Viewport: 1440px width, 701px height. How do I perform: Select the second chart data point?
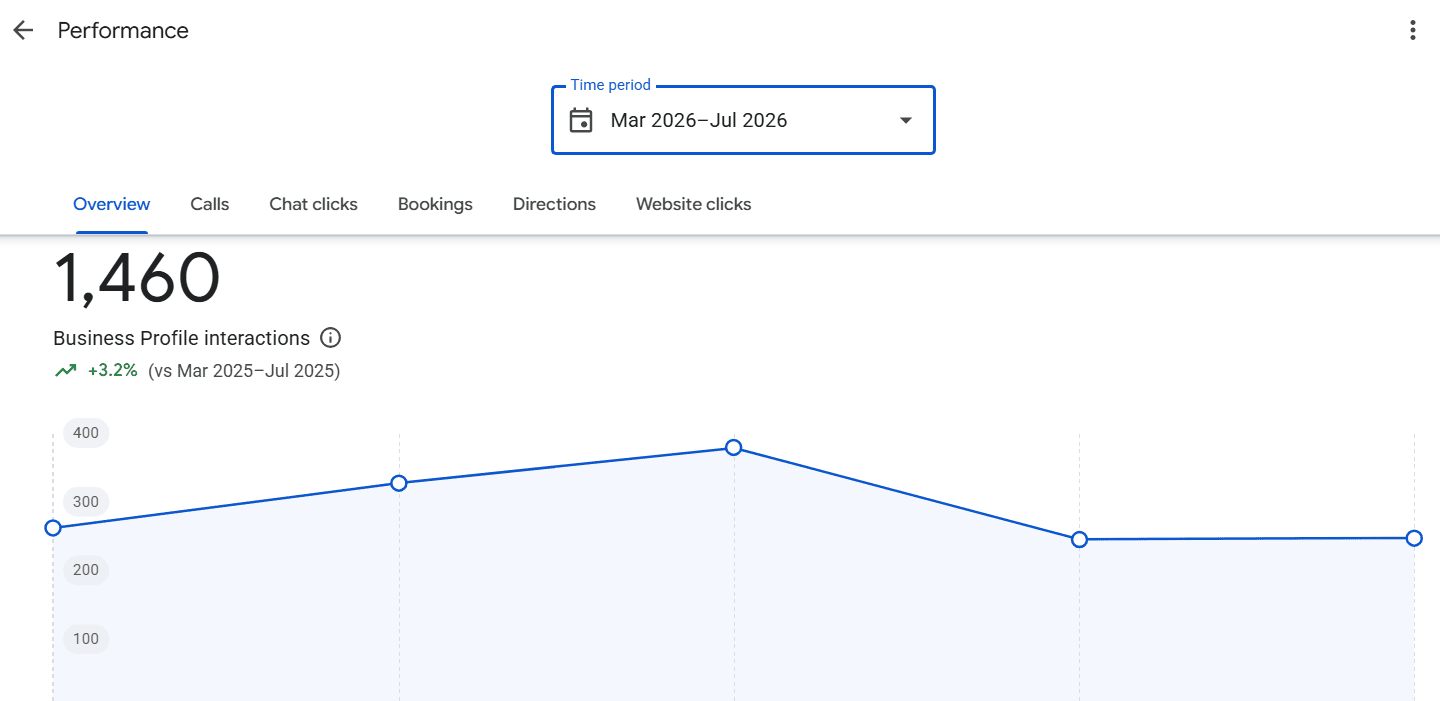point(399,483)
